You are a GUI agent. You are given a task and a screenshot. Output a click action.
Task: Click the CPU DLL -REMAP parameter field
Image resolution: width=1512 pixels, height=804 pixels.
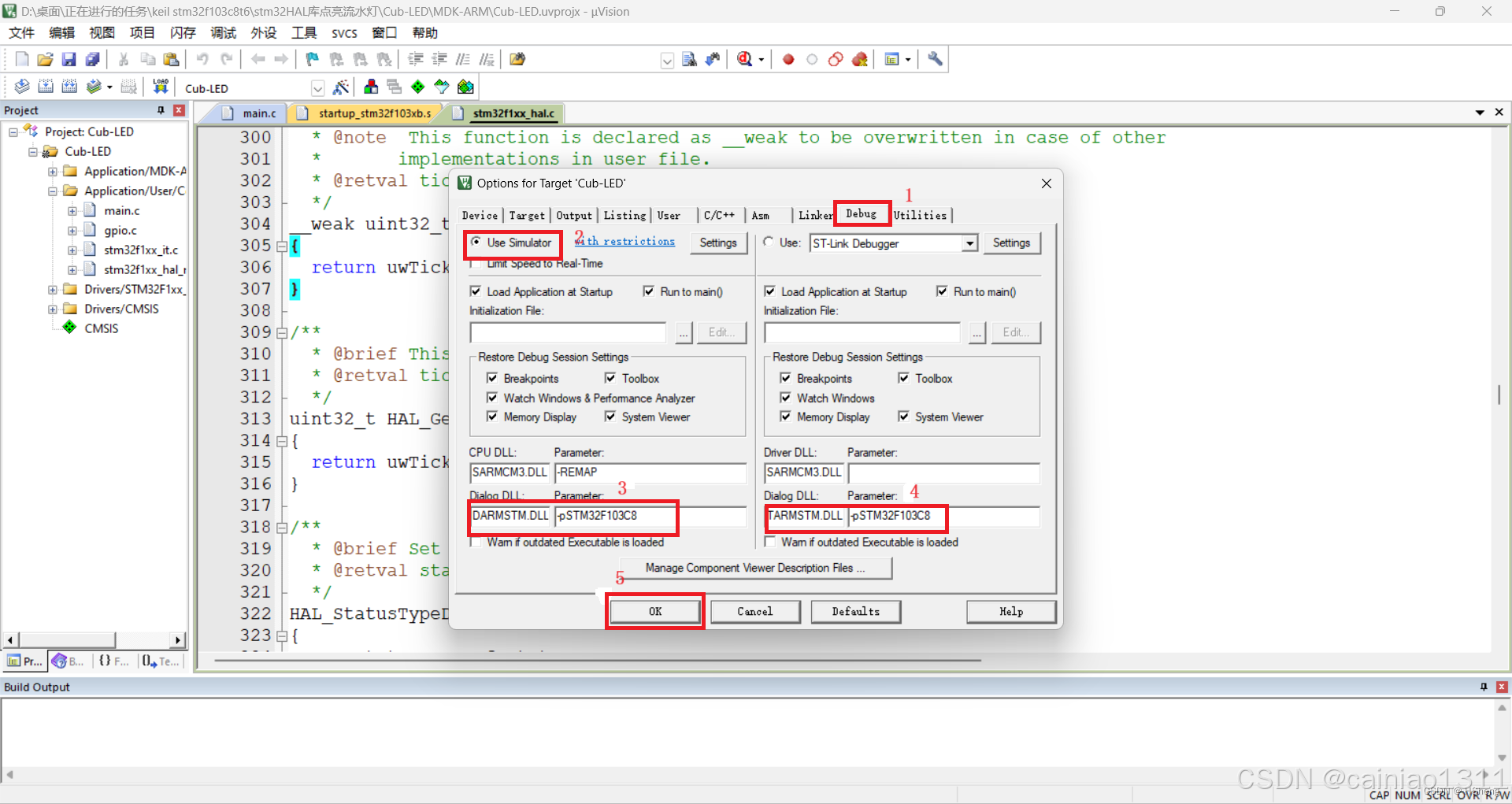click(x=650, y=472)
